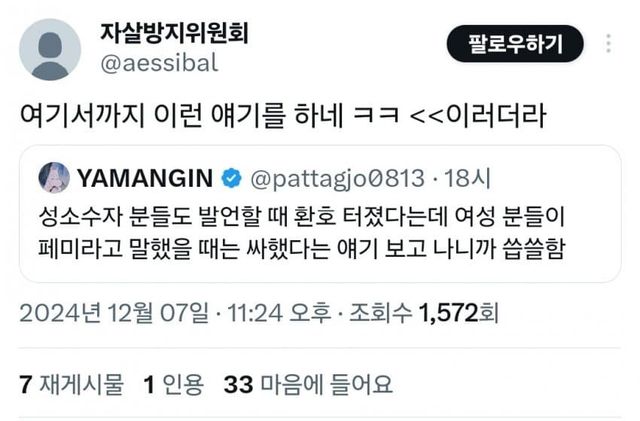
Task: Click the second line of the quoted tweet
Action: click(302, 248)
